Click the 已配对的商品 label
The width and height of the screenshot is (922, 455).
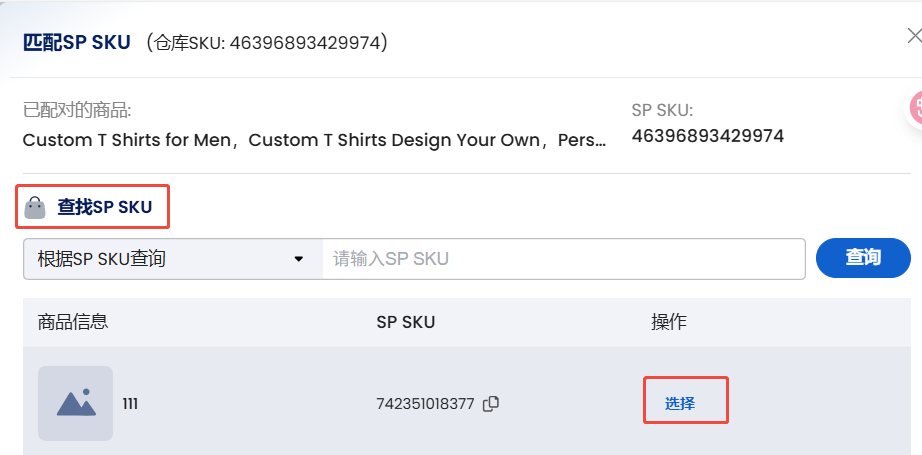77,110
